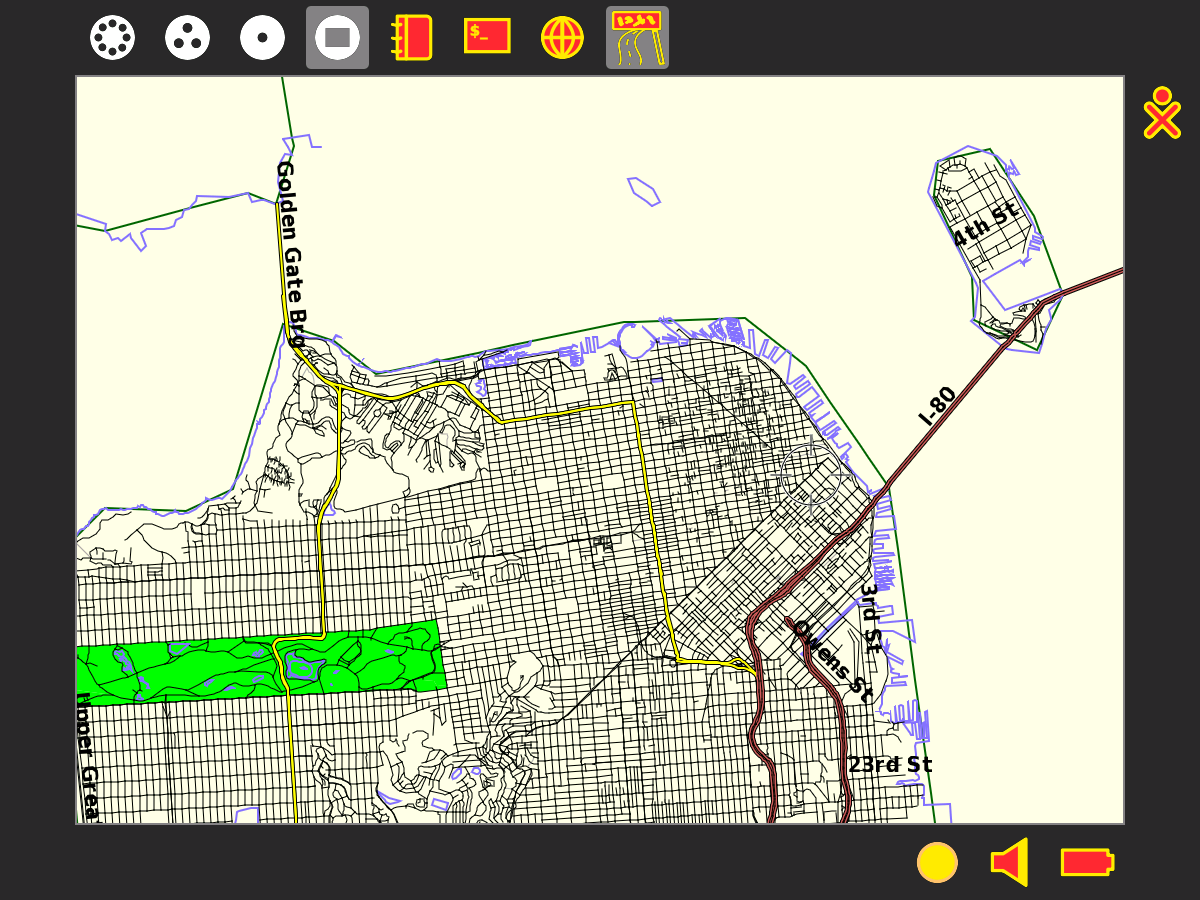1200x900 pixels.
Task: Switch to Group view
Action: (187, 38)
